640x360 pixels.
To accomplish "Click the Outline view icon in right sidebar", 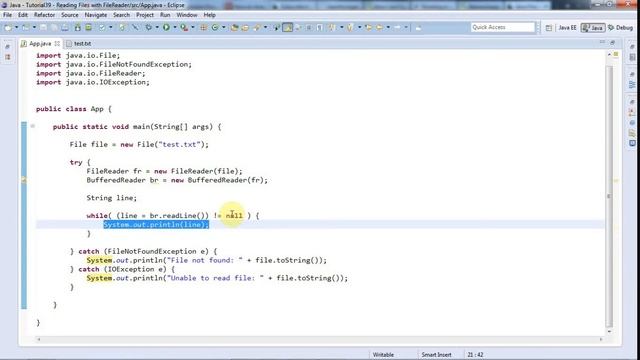I will [x=632, y=85].
